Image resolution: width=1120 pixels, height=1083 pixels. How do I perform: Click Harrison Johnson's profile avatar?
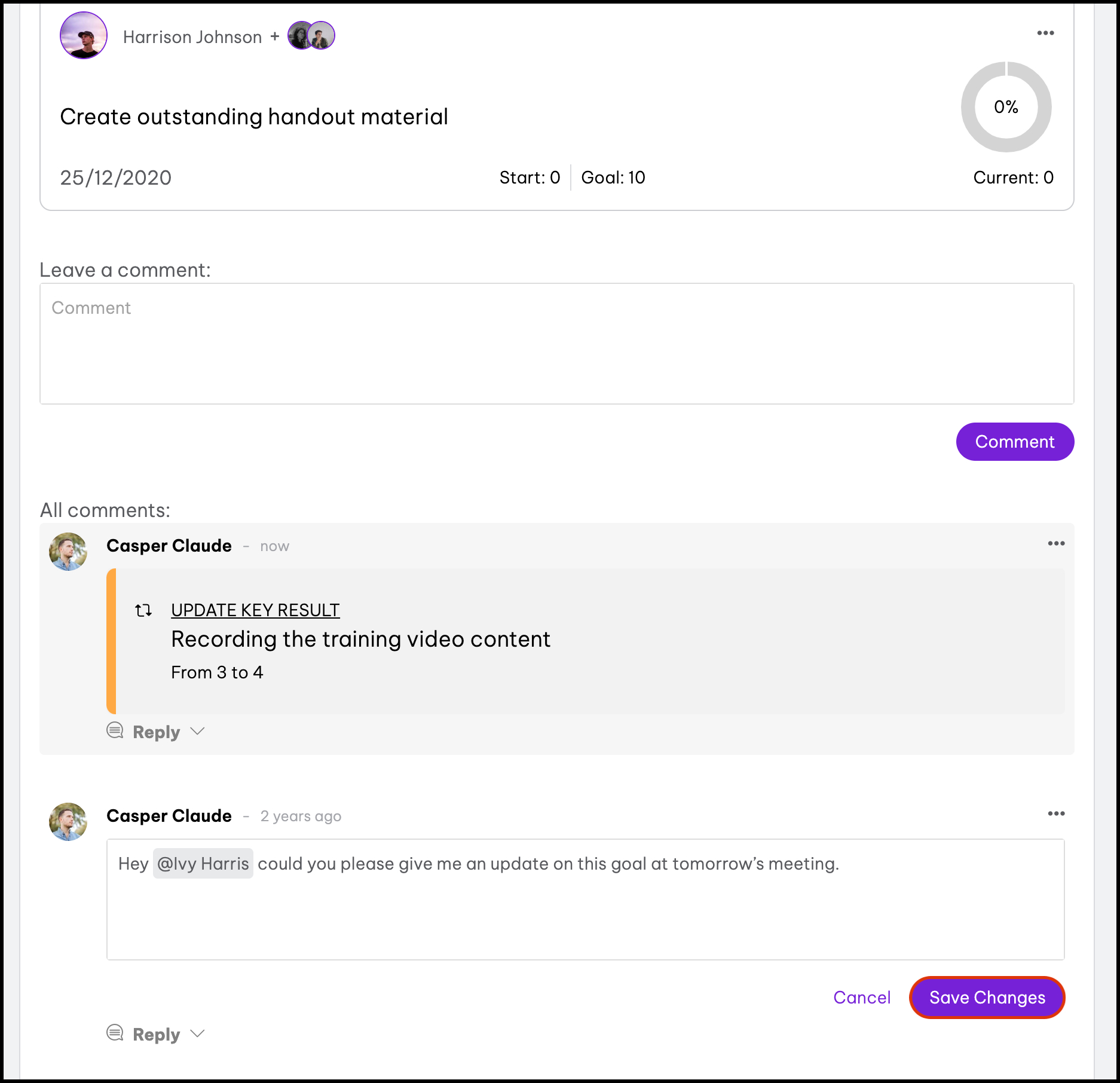[84, 36]
